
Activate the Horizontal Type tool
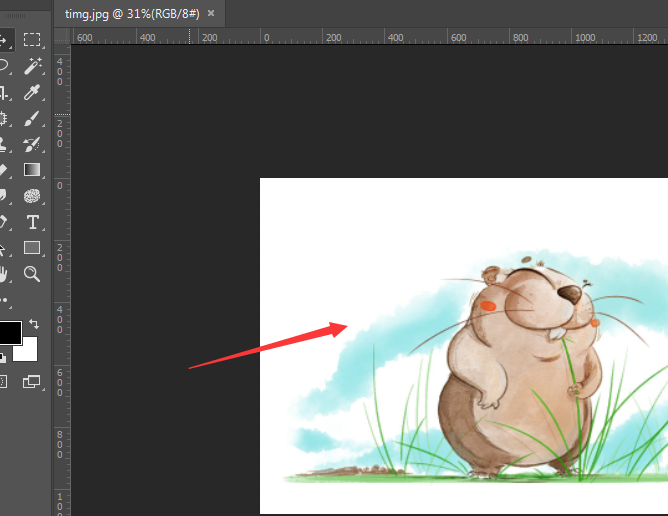point(32,222)
